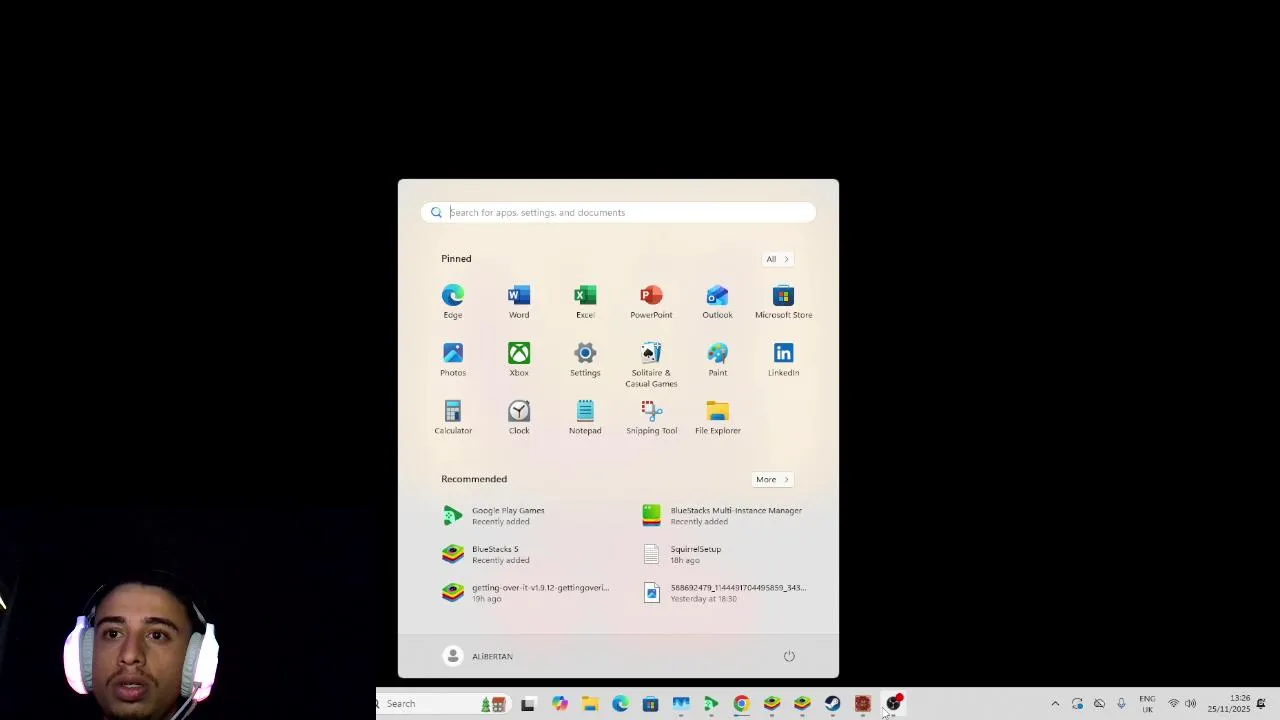Open pinned Microsoft Store app

click(784, 302)
